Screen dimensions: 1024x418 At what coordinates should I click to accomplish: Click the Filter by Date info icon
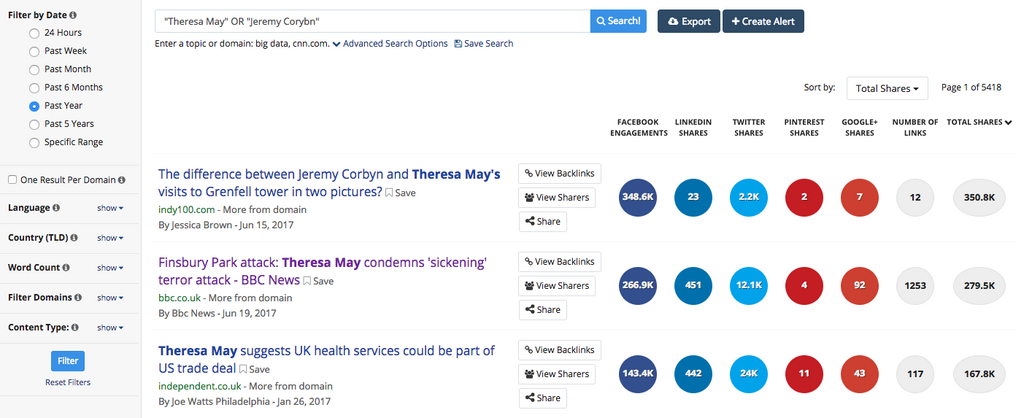tap(75, 16)
